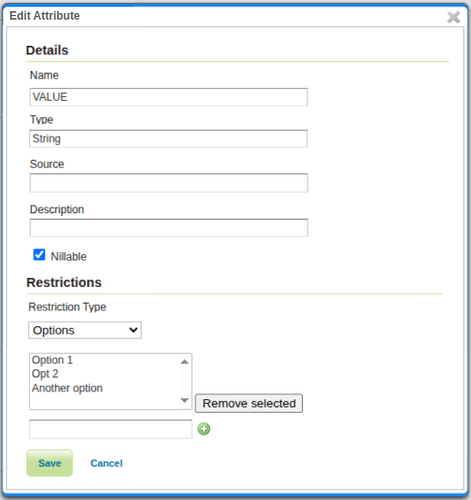
Task: Click the Edit Attribute title bar
Action: pyautogui.click(x=227, y=16)
